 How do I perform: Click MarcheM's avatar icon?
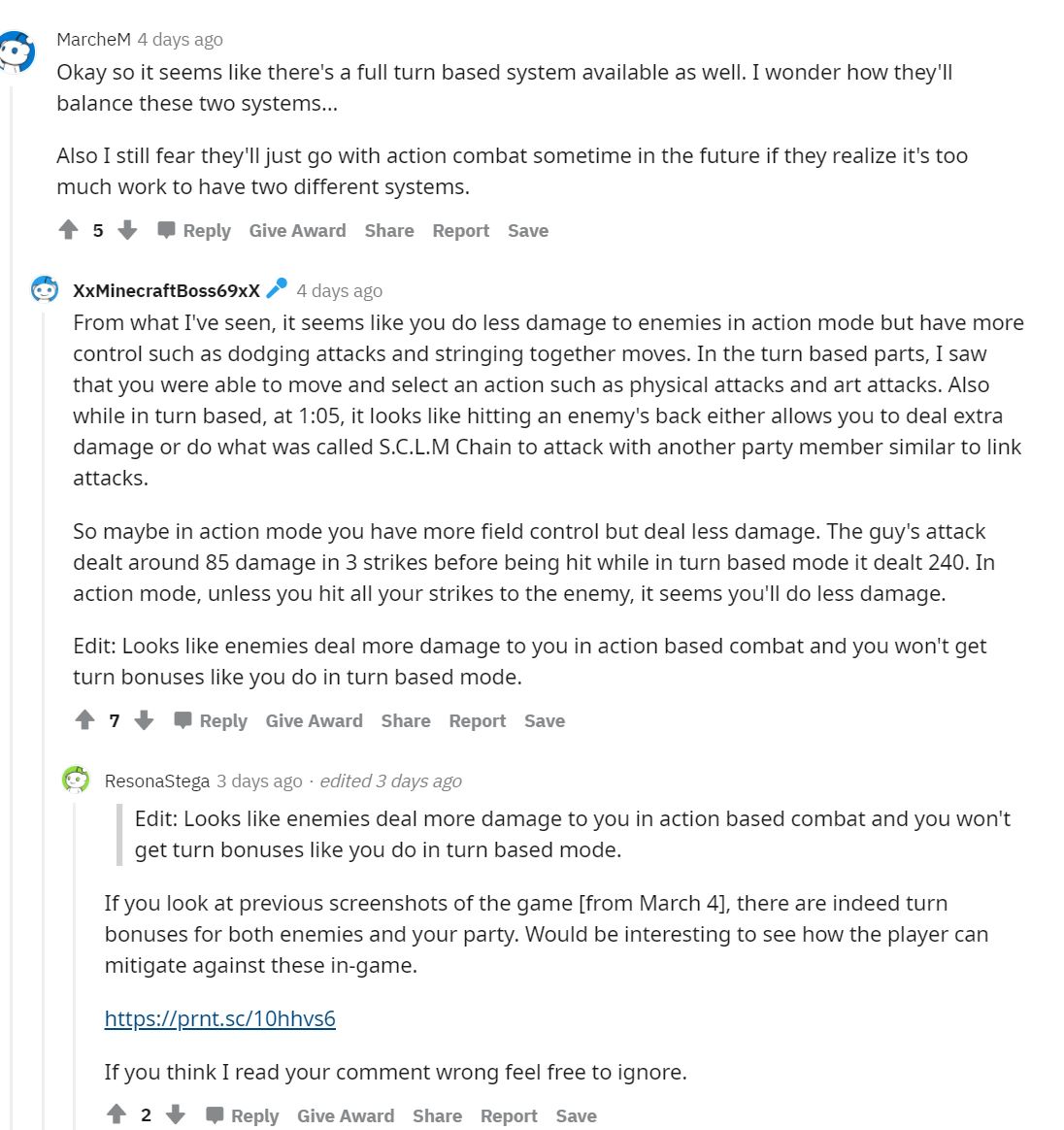tap(17, 51)
